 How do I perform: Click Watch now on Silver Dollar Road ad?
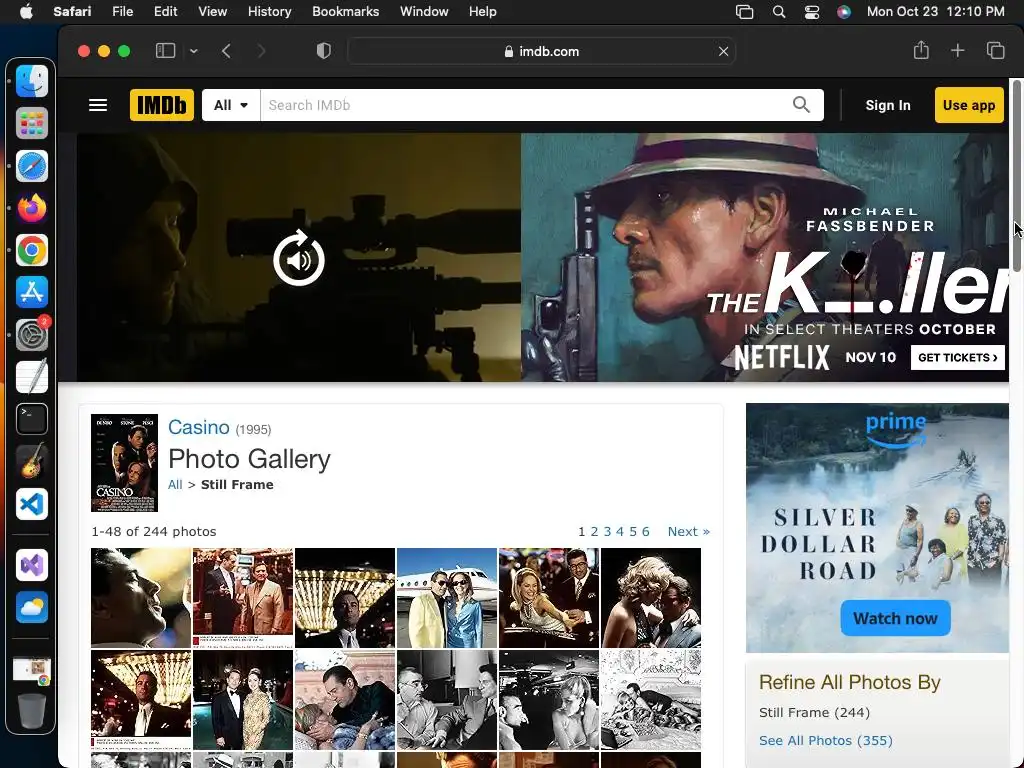[895, 618]
